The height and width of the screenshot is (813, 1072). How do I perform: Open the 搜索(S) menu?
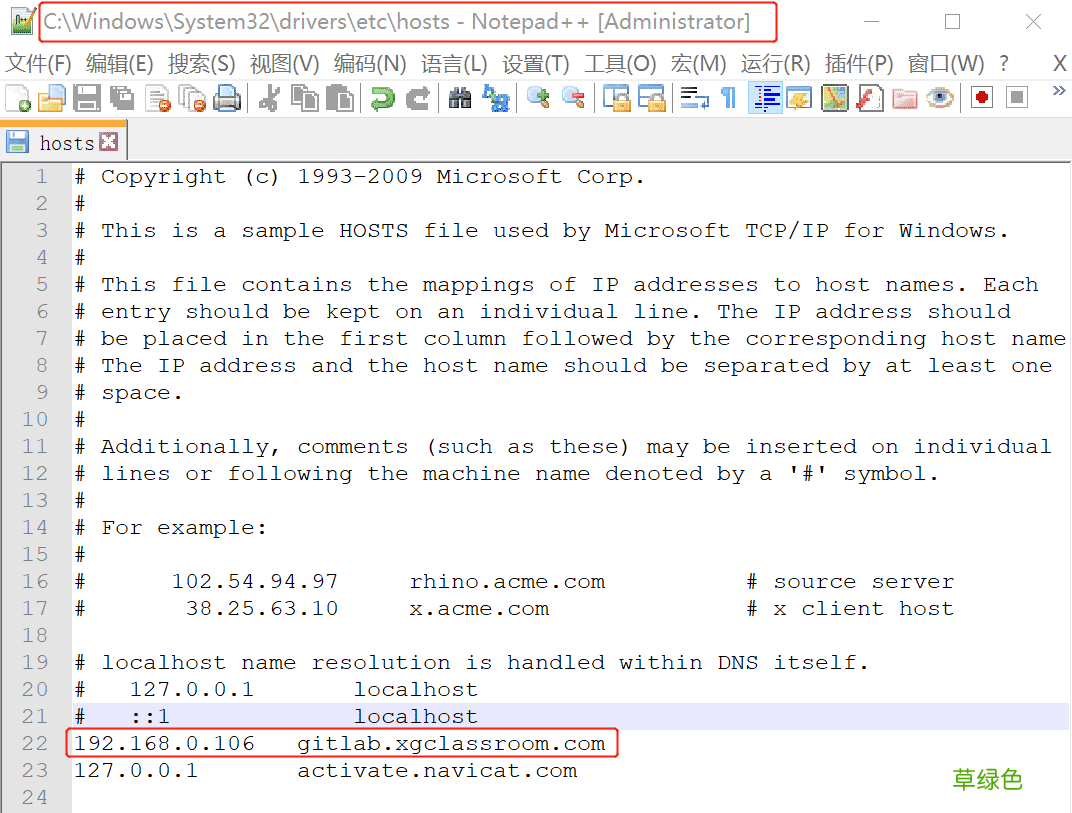(202, 64)
